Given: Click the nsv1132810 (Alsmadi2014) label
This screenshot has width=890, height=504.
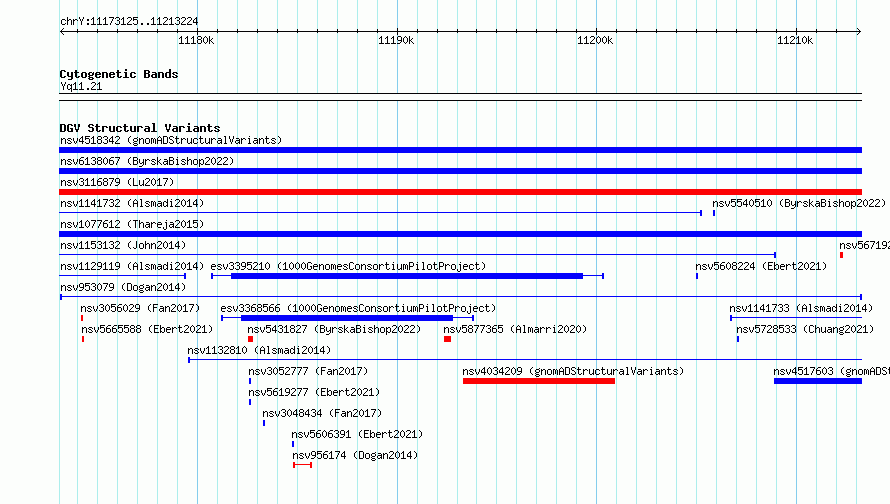Looking at the screenshot, I should [259, 350].
